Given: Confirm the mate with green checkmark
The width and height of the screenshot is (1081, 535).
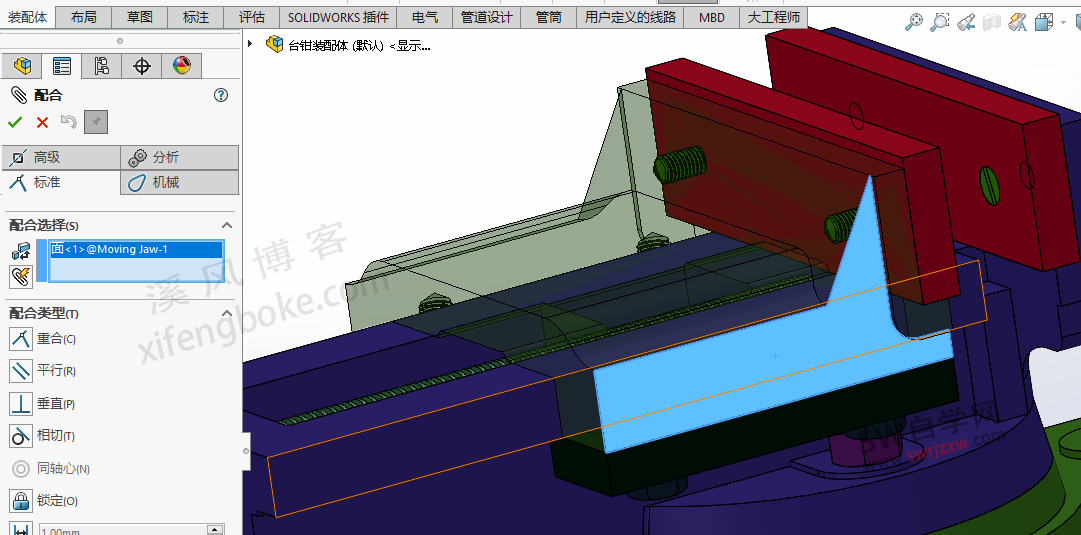Looking at the screenshot, I should [x=15, y=123].
